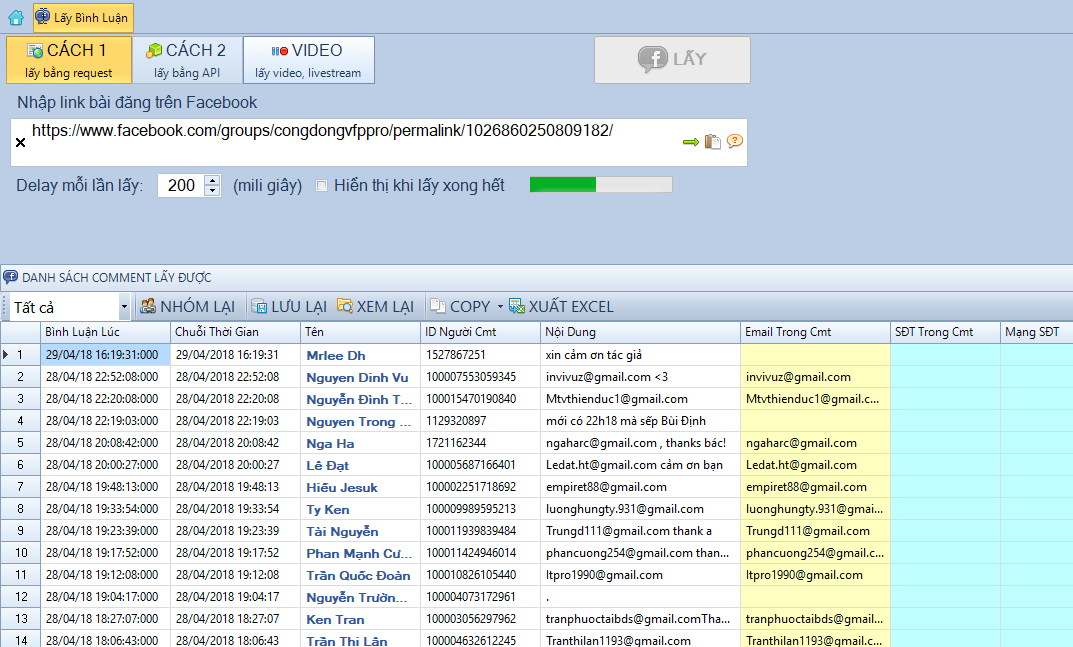This screenshot has height=647, width=1073.
Task: Click the delay value 200 field
Action: 181,186
